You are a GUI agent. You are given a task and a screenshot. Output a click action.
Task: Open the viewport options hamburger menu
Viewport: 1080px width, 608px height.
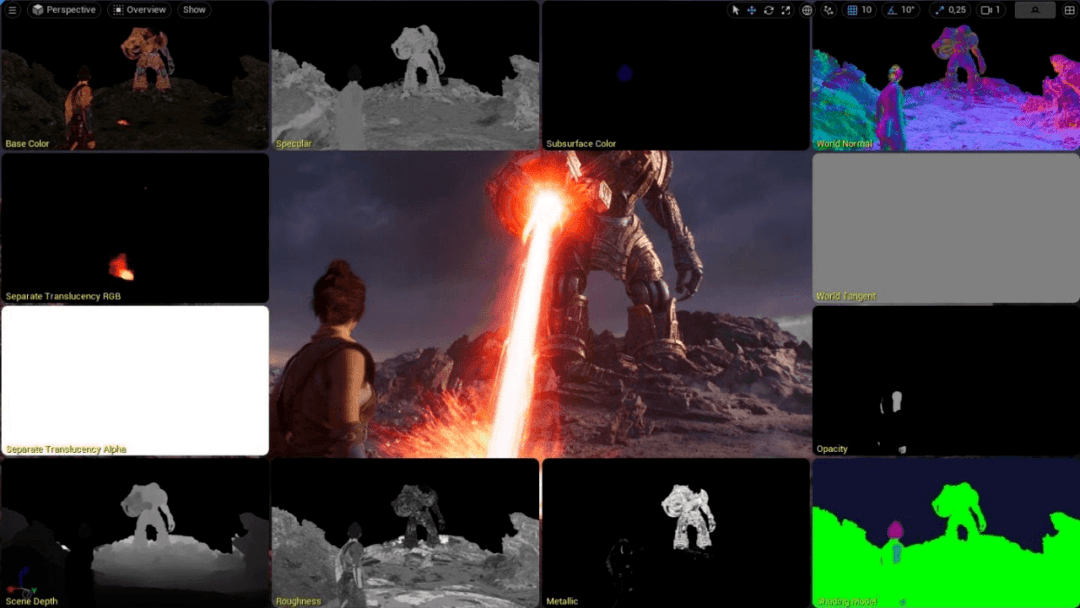12,10
